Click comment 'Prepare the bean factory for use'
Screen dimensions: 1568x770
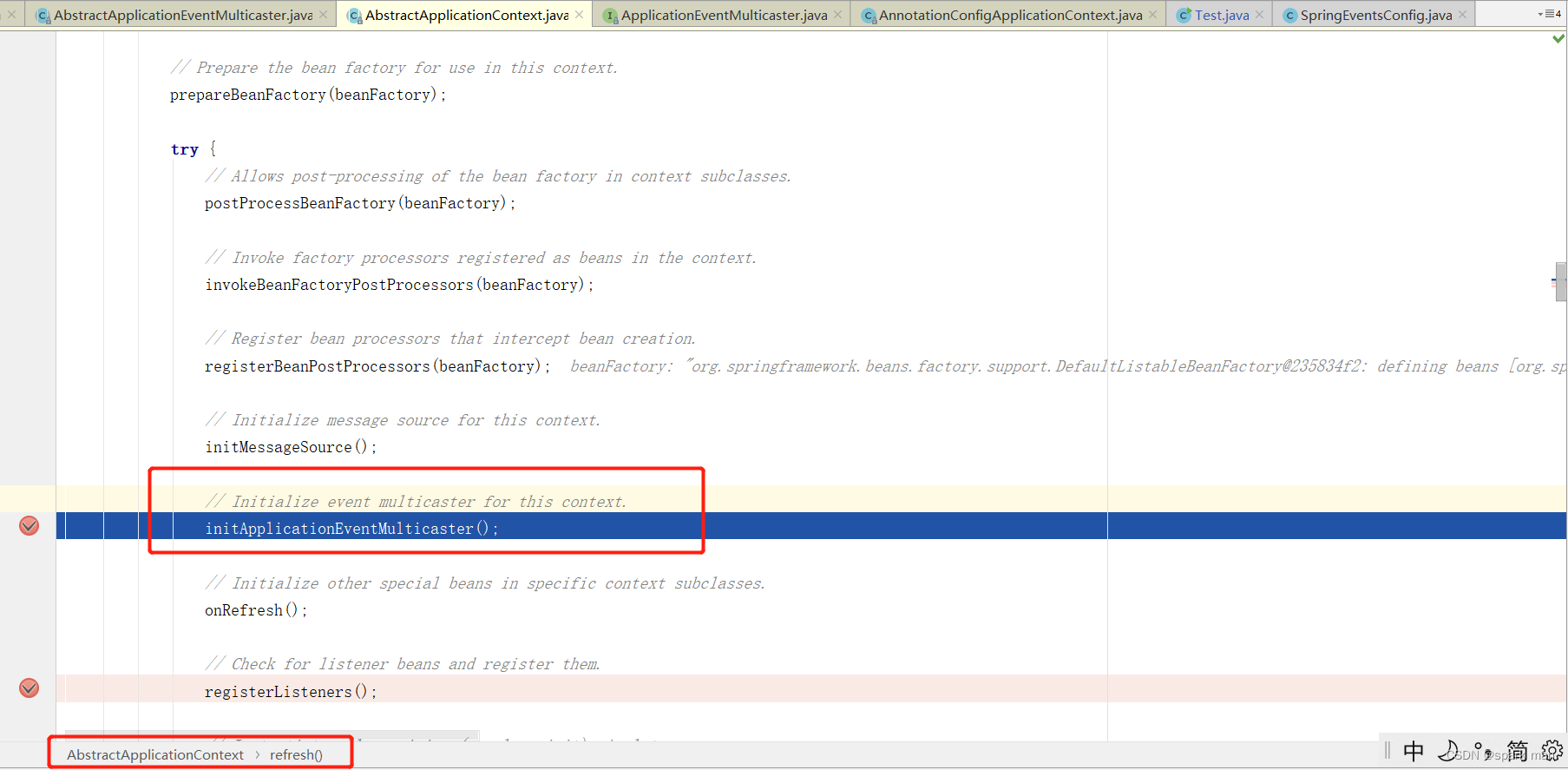[x=394, y=68]
